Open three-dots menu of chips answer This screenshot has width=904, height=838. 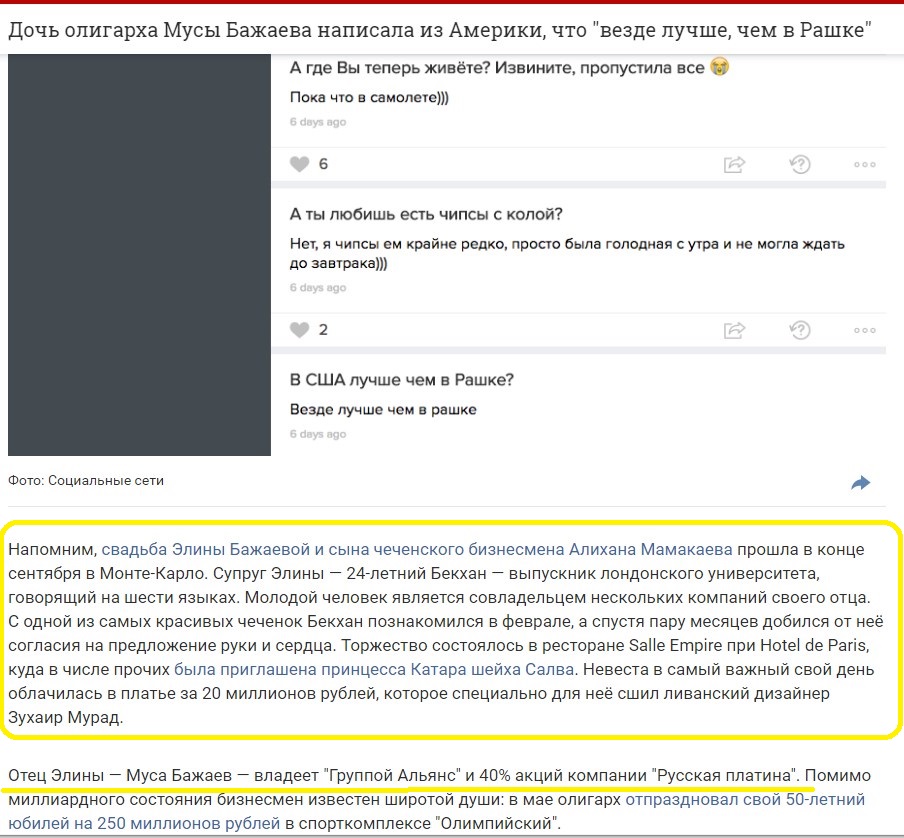(865, 330)
